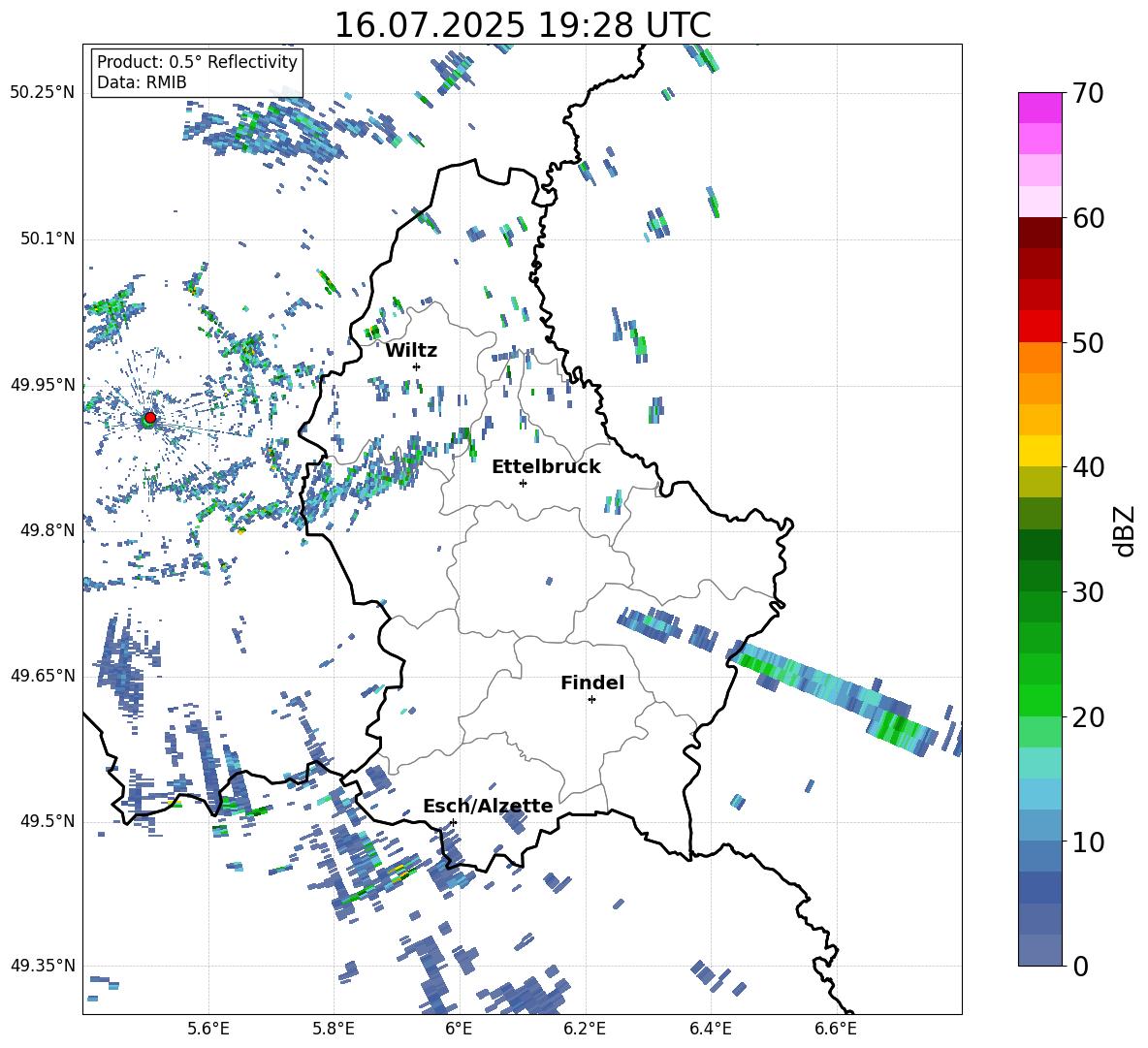Click the 50.1°N latitude label

click(47, 238)
